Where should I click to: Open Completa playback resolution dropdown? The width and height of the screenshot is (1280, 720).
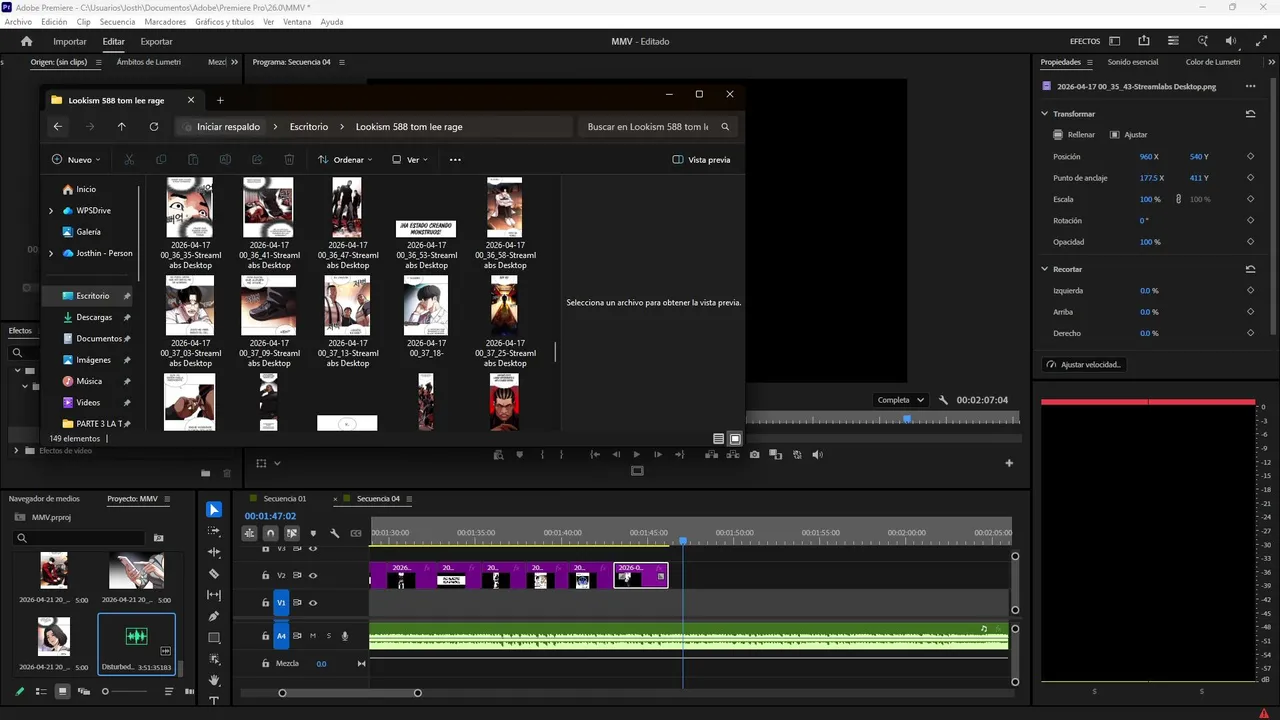click(901, 400)
